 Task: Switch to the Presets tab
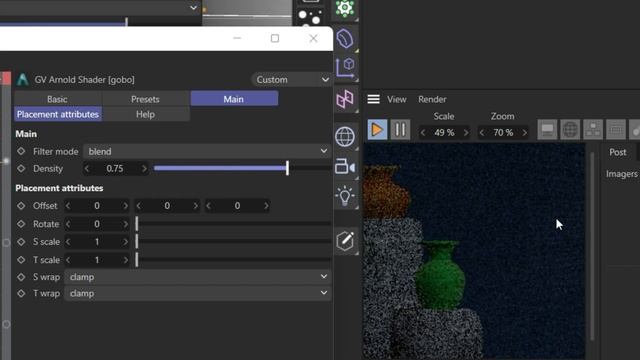(x=145, y=99)
